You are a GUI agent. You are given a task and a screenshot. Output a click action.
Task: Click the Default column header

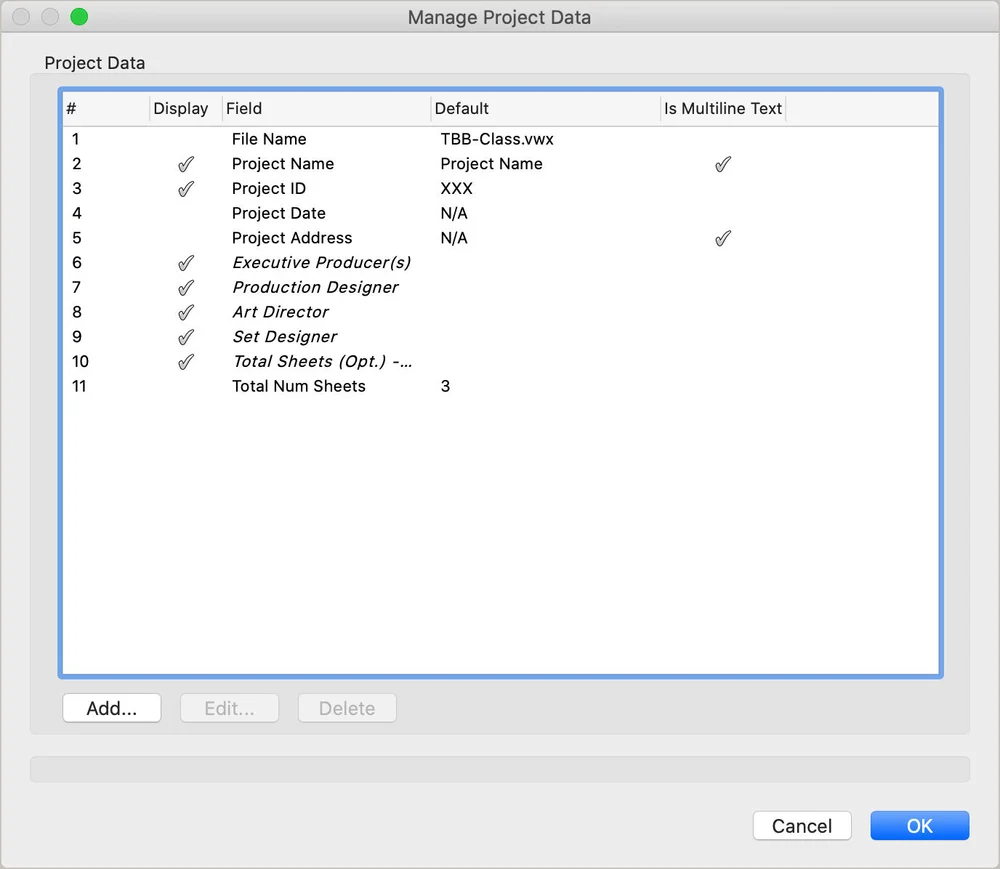click(x=462, y=108)
